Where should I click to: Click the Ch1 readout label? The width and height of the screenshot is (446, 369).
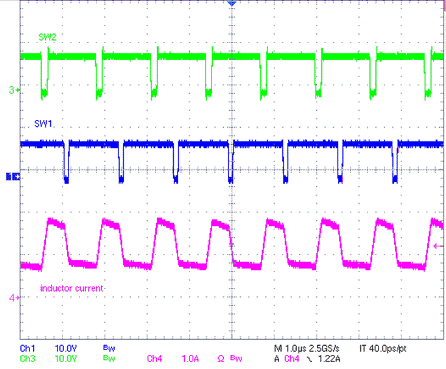[x=27, y=349]
